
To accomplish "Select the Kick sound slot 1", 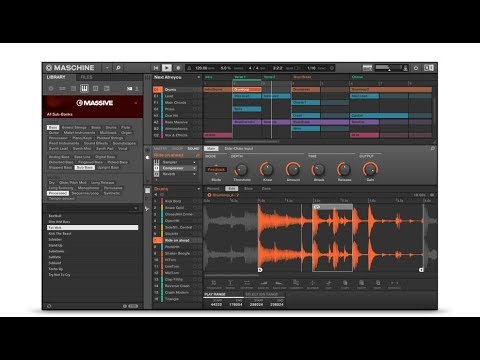I will pyautogui.click(x=177, y=201).
